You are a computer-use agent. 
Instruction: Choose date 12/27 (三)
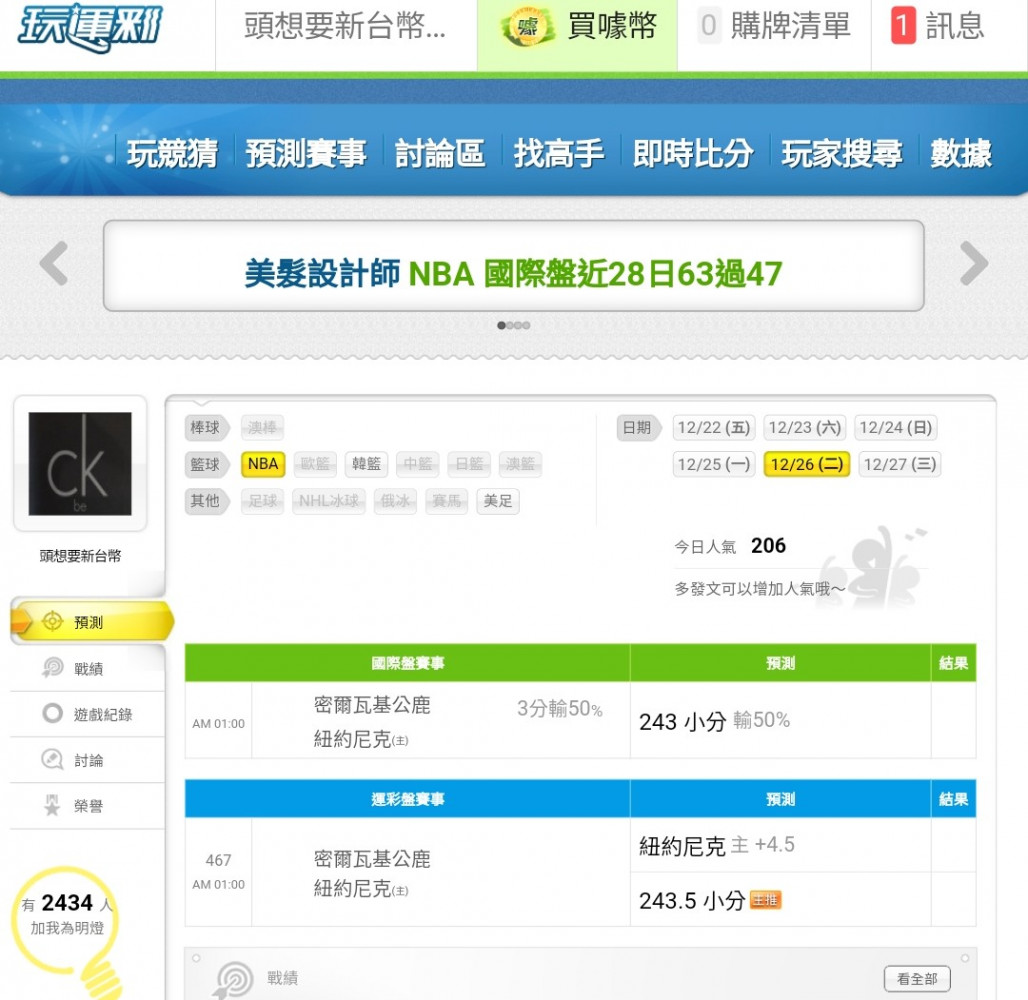(x=900, y=464)
